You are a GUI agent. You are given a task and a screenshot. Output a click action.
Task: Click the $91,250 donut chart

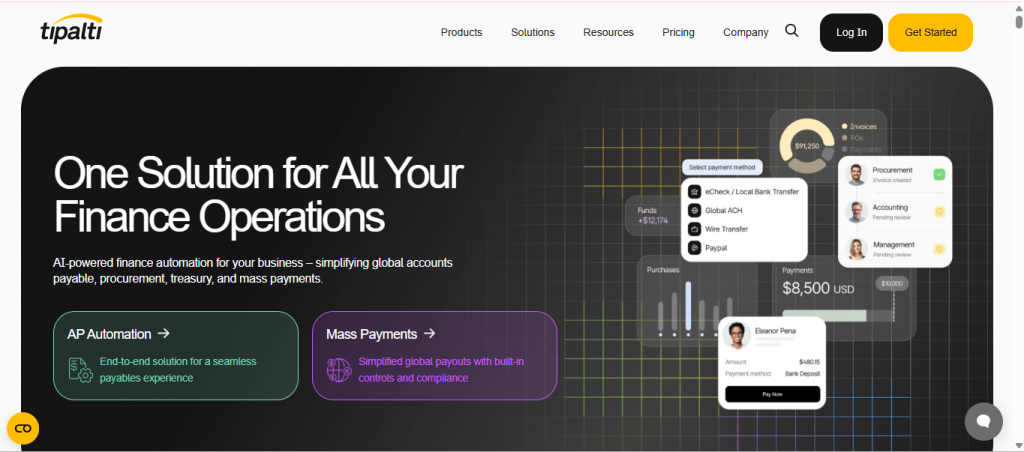click(x=807, y=146)
